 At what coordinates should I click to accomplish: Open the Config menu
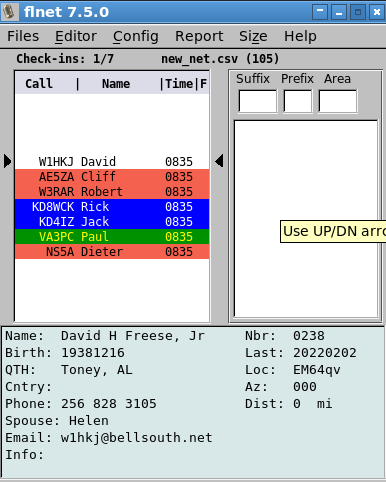pyautogui.click(x=136, y=36)
